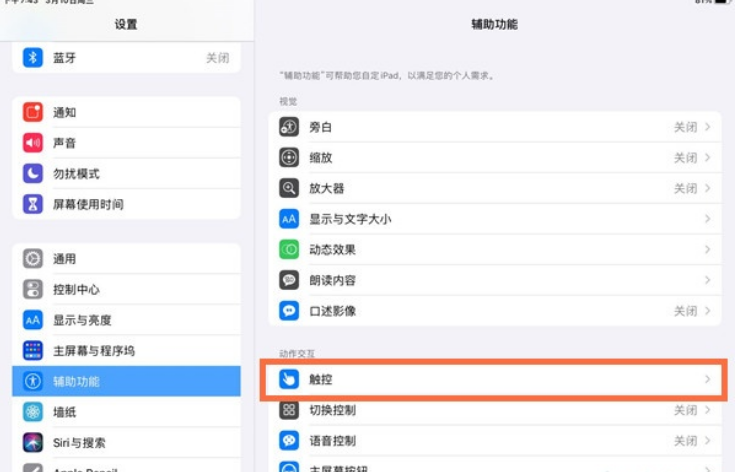737x472 pixels.
Task: Tap the Switch Control (切换控制) icon
Action: click(289, 410)
